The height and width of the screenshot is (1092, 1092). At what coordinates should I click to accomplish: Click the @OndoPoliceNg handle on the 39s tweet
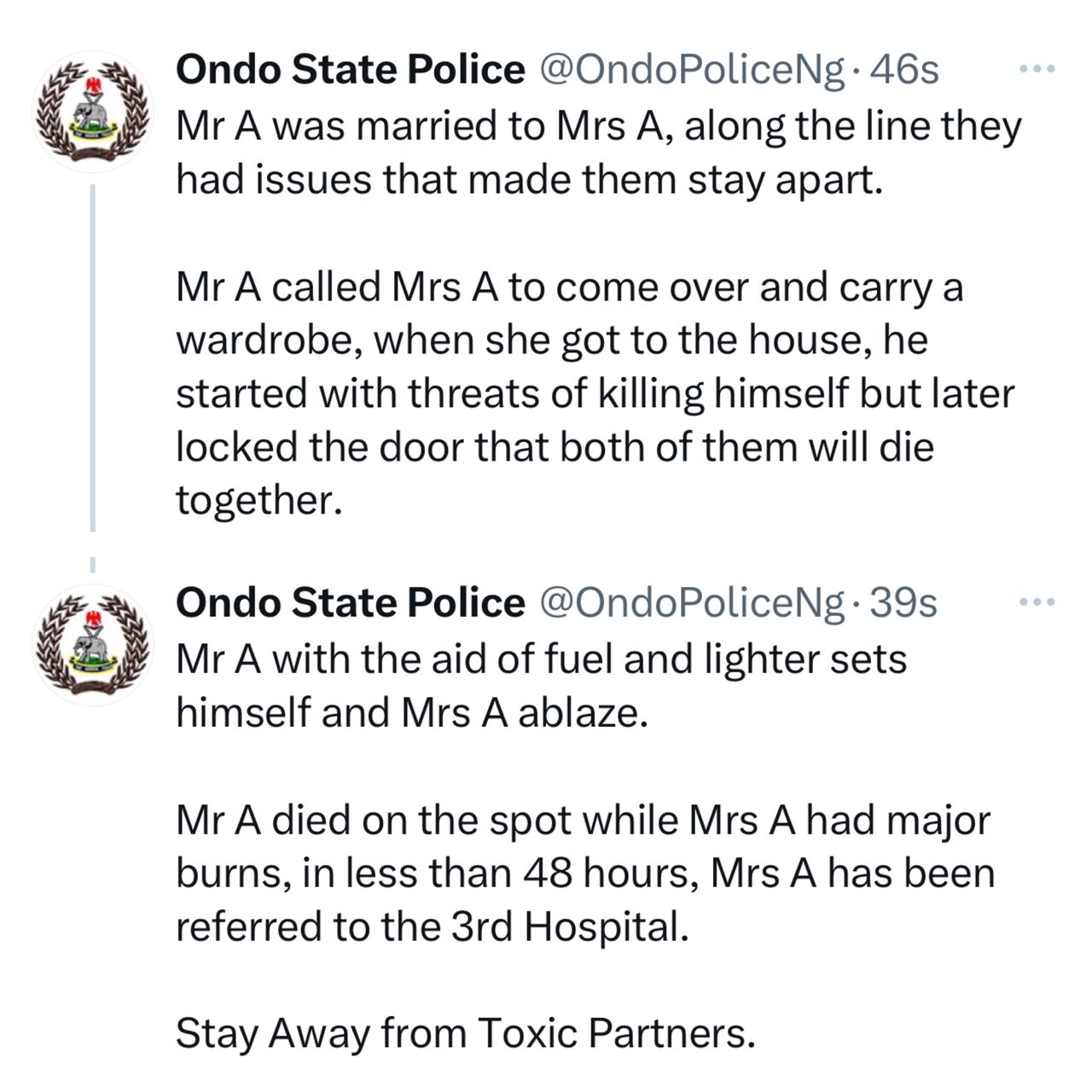point(692,604)
